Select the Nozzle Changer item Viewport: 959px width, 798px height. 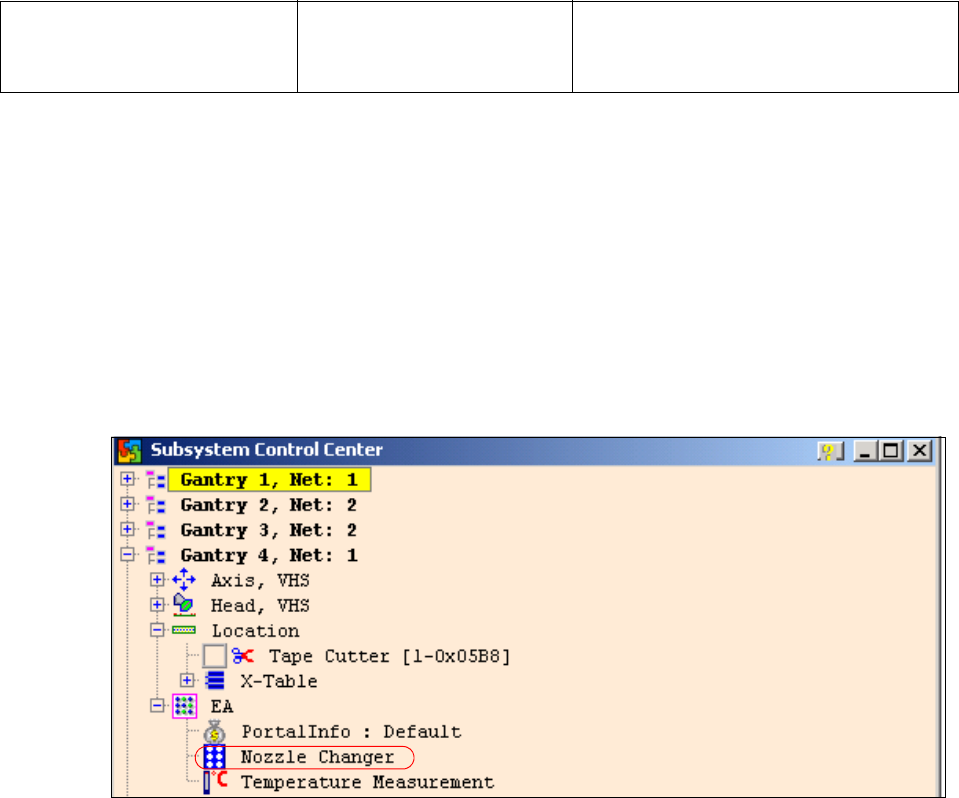tap(317, 757)
